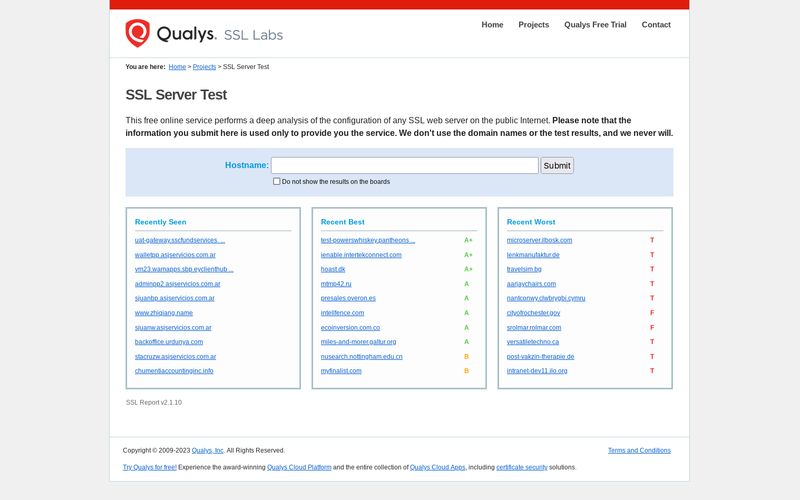
Task: Open travelsim.bg link
Action: 524,269
